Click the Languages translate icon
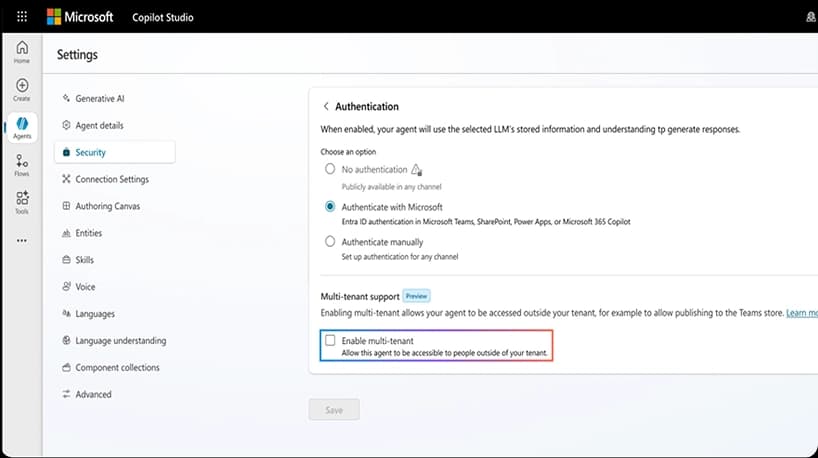Image resolution: width=818 pixels, height=458 pixels. tap(66, 314)
